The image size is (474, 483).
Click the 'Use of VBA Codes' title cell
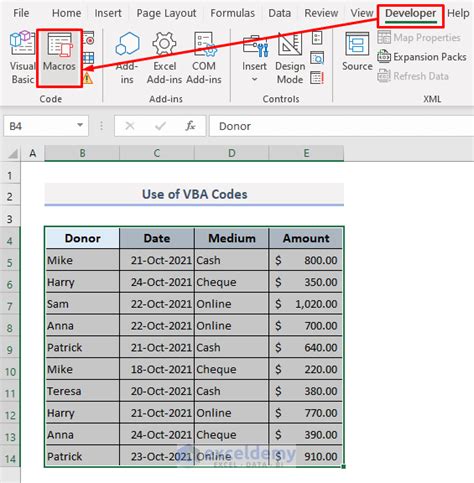[x=194, y=194]
